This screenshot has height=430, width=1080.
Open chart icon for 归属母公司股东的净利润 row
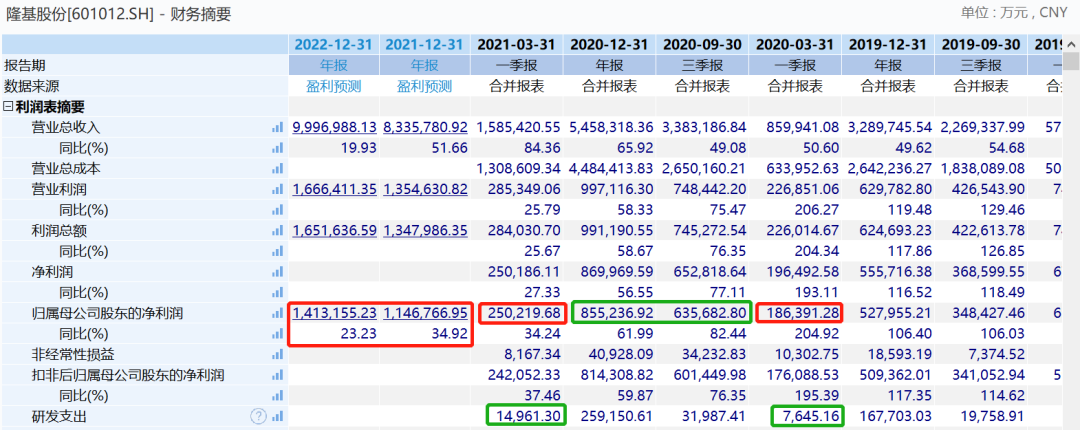click(278, 313)
